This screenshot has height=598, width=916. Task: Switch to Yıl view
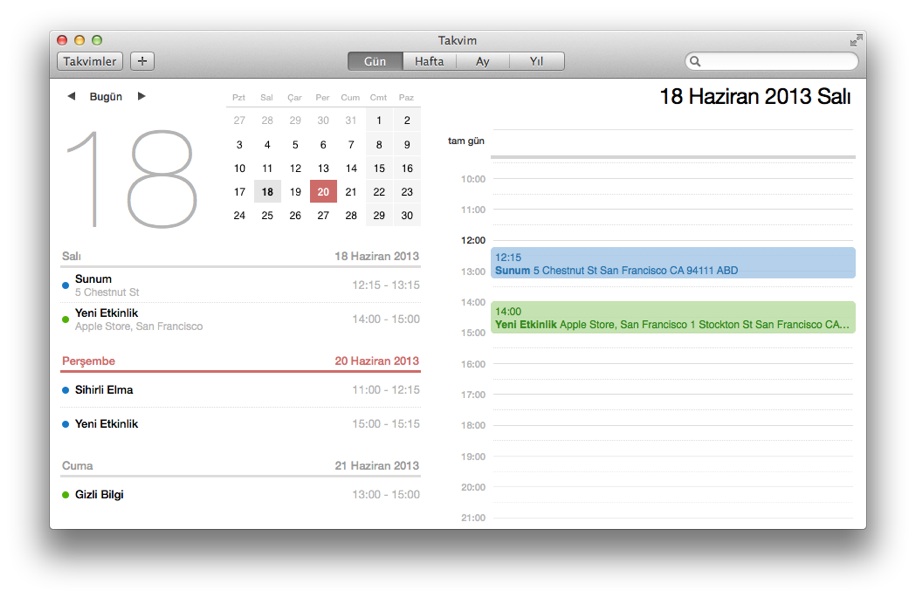click(x=537, y=62)
